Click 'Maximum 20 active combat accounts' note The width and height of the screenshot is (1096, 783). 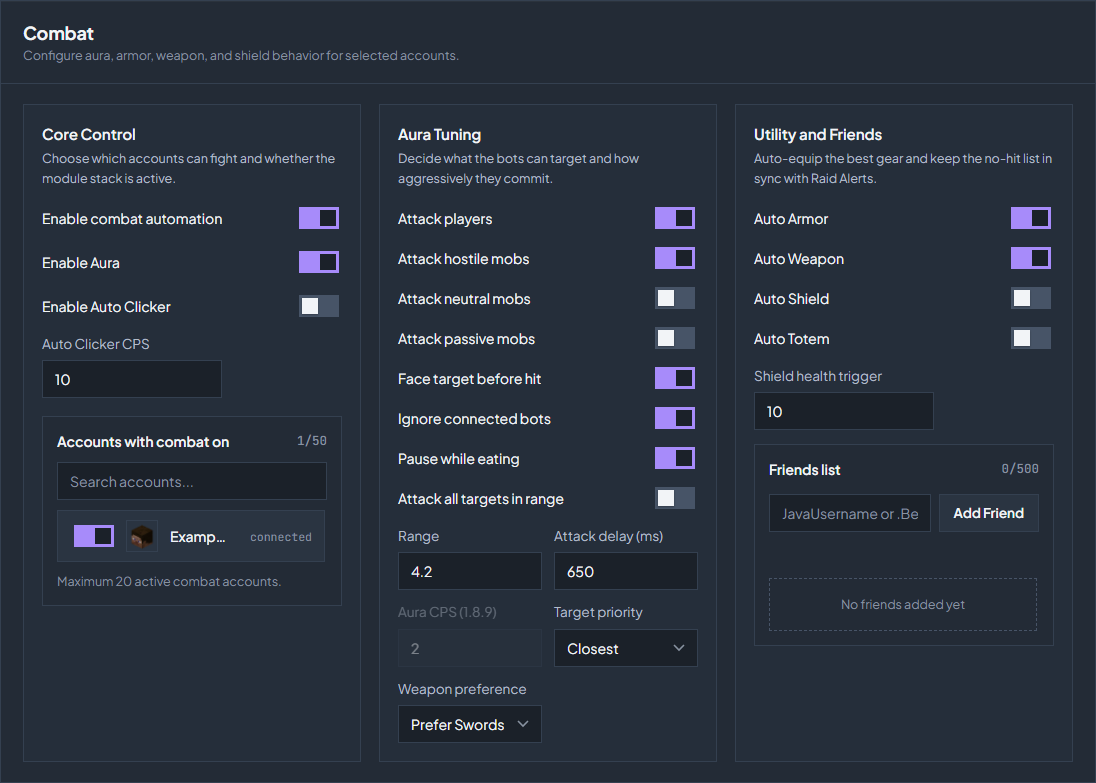pyautogui.click(x=169, y=581)
